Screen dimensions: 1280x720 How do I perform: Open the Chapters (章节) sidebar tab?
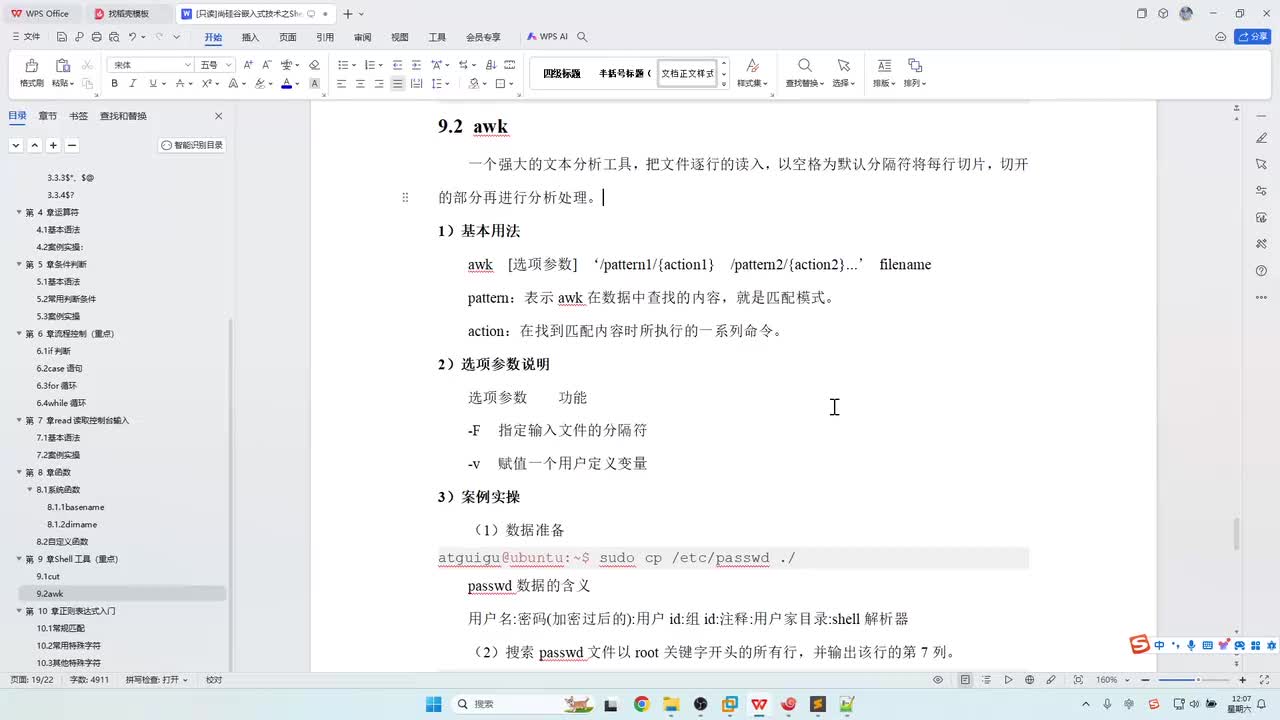click(48, 116)
